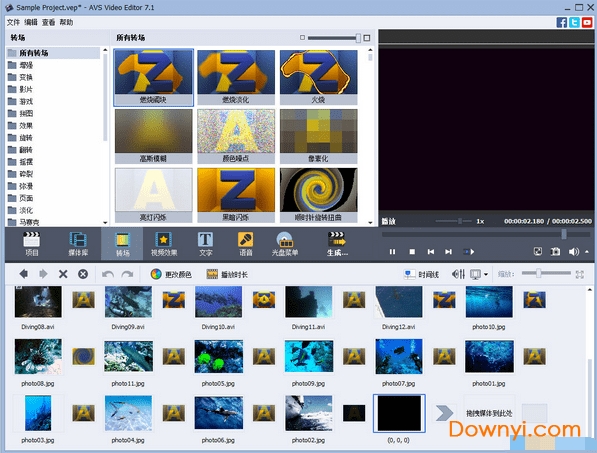Take a snapshot of the preview
597x453 pixels.
tap(555, 251)
